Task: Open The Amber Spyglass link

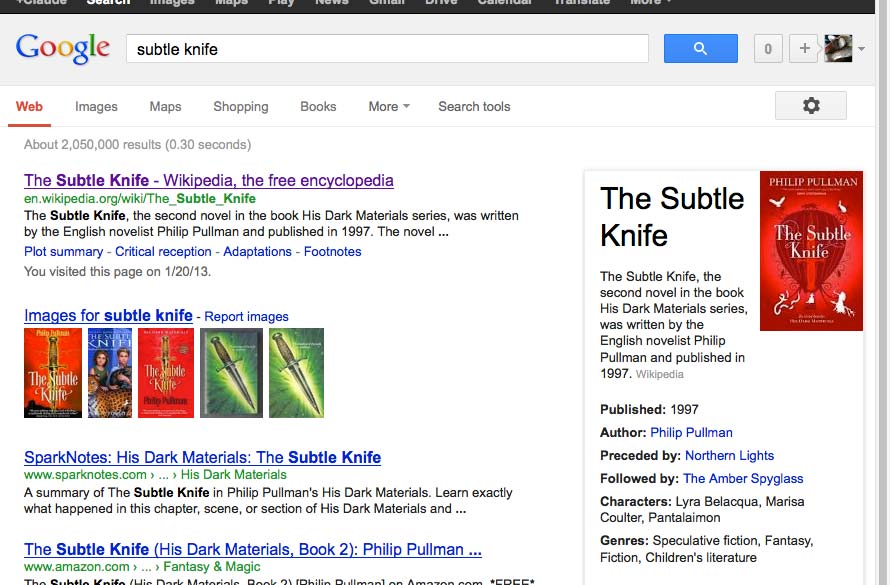Action: pos(743,478)
